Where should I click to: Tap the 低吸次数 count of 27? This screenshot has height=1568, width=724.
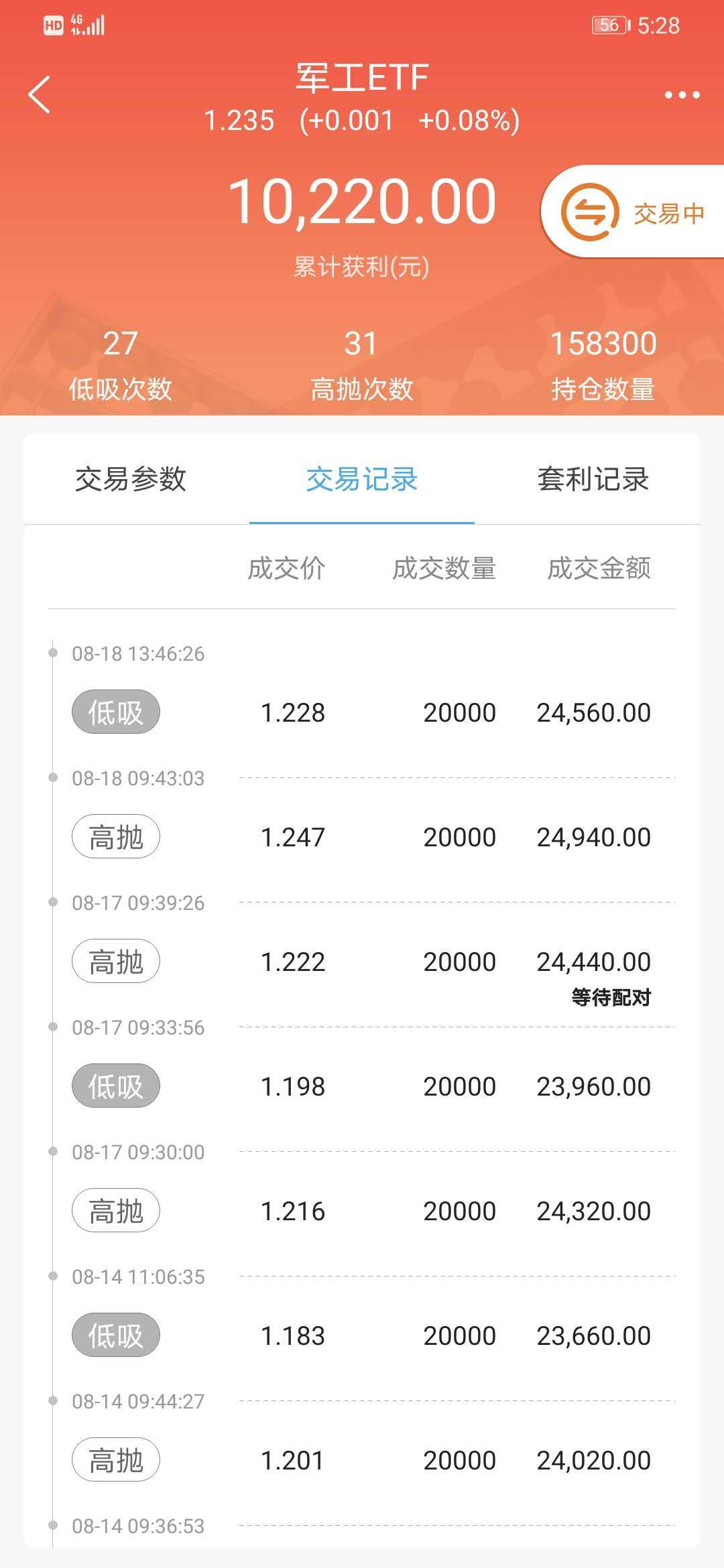[x=121, y=344]
